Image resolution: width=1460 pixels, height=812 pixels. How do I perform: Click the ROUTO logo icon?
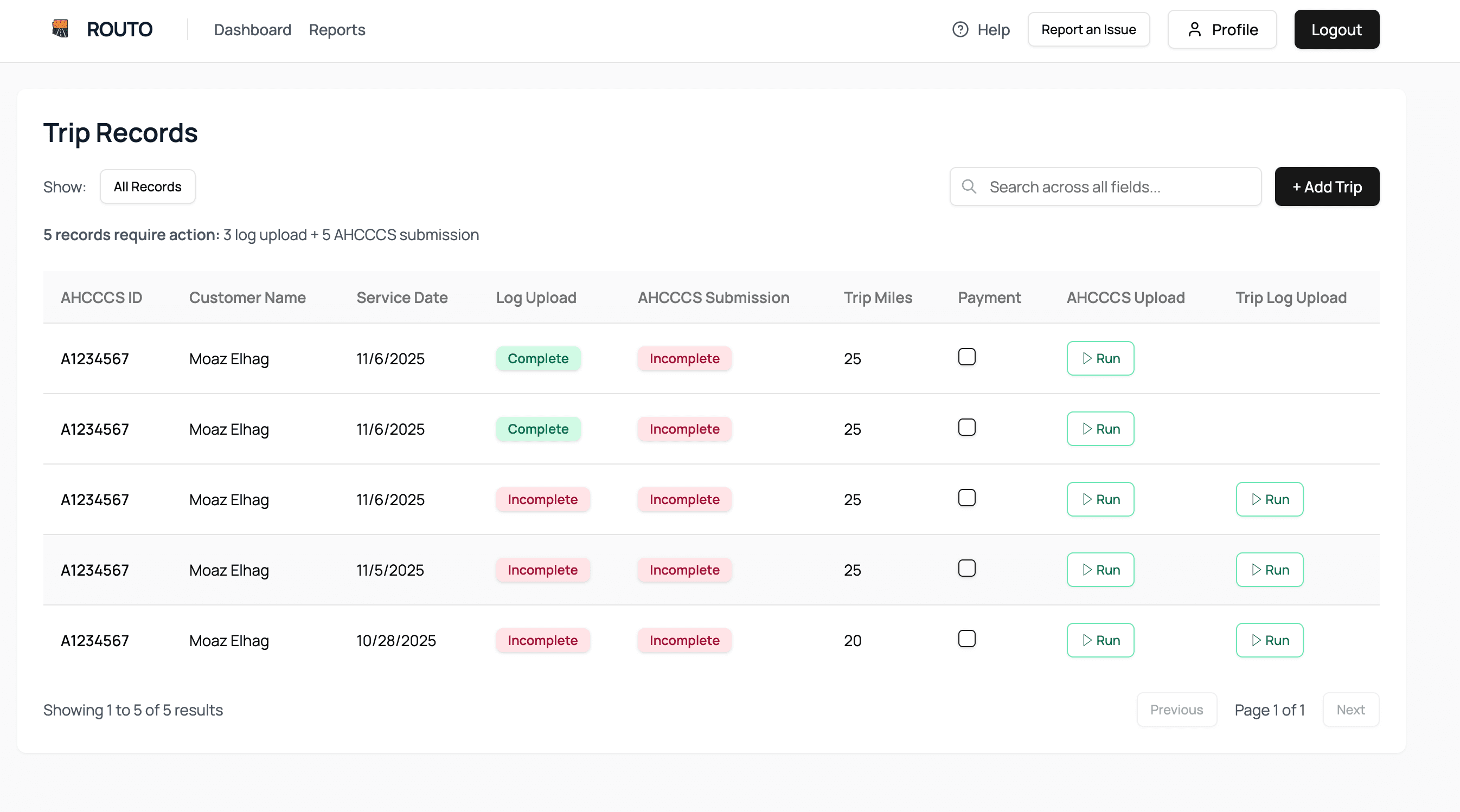point(61,28)
